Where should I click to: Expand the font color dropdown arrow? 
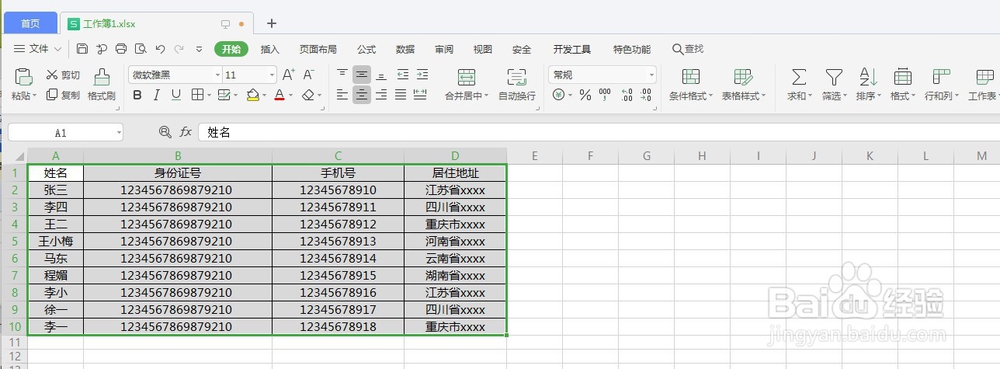290,96
